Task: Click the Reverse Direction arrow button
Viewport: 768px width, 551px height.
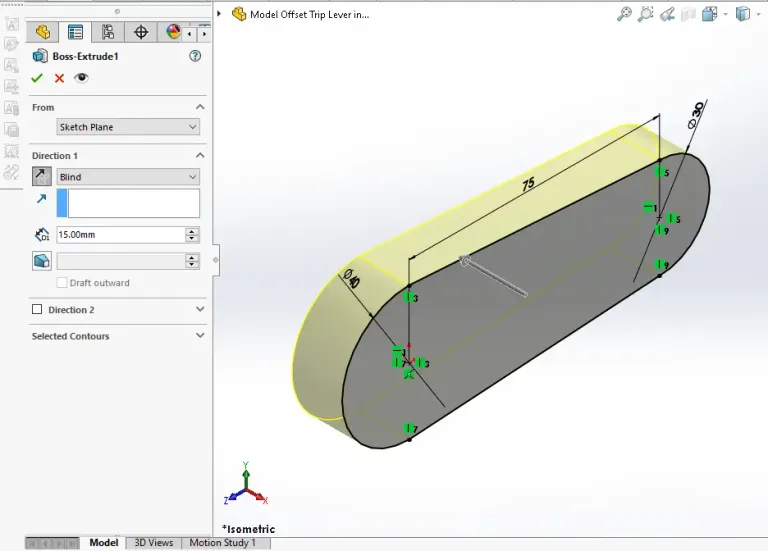Action: coord(41,177)
